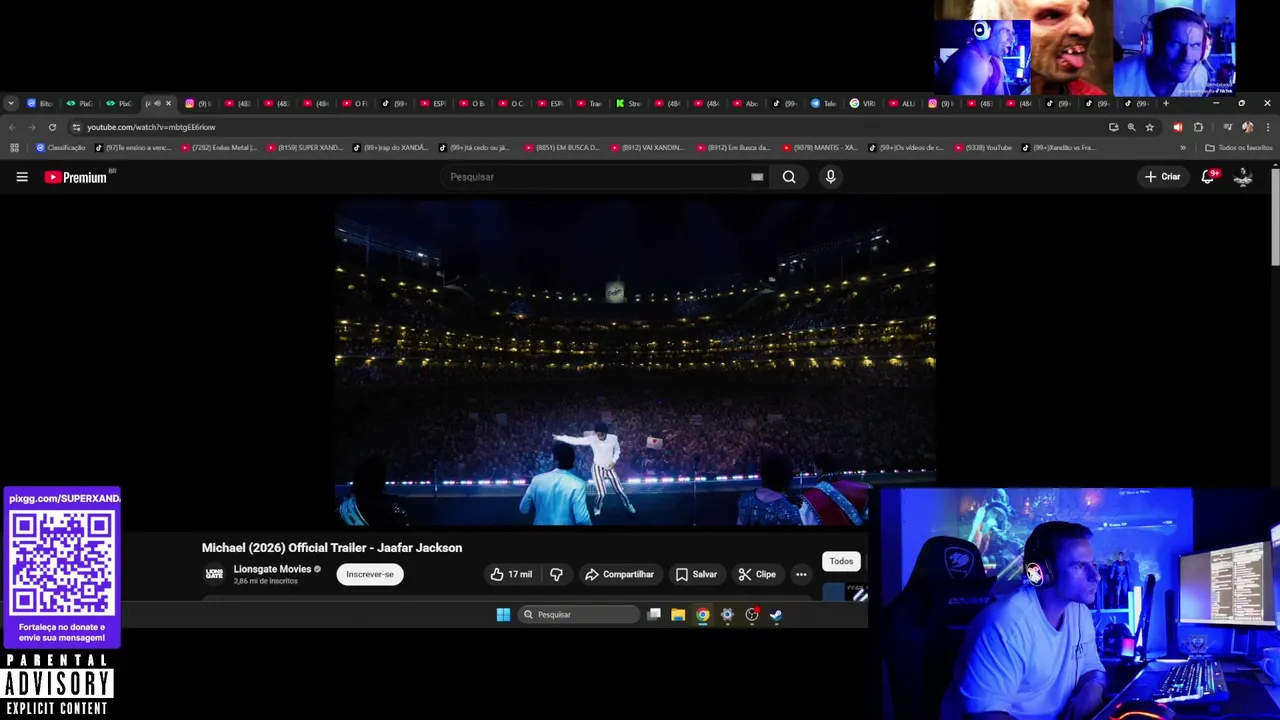This screenshot has width=1280, height=720.
Task: Open more actions three-dot menu under video
Action: pyautogui.click(x=801, y=574)
